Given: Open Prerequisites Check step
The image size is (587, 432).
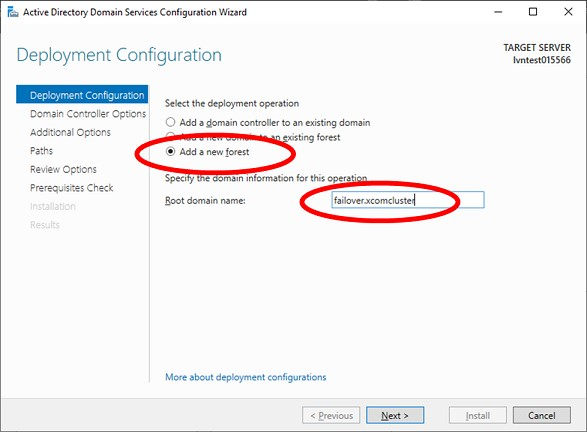Looking at the screenshot, I should click(x=72, y=188).
